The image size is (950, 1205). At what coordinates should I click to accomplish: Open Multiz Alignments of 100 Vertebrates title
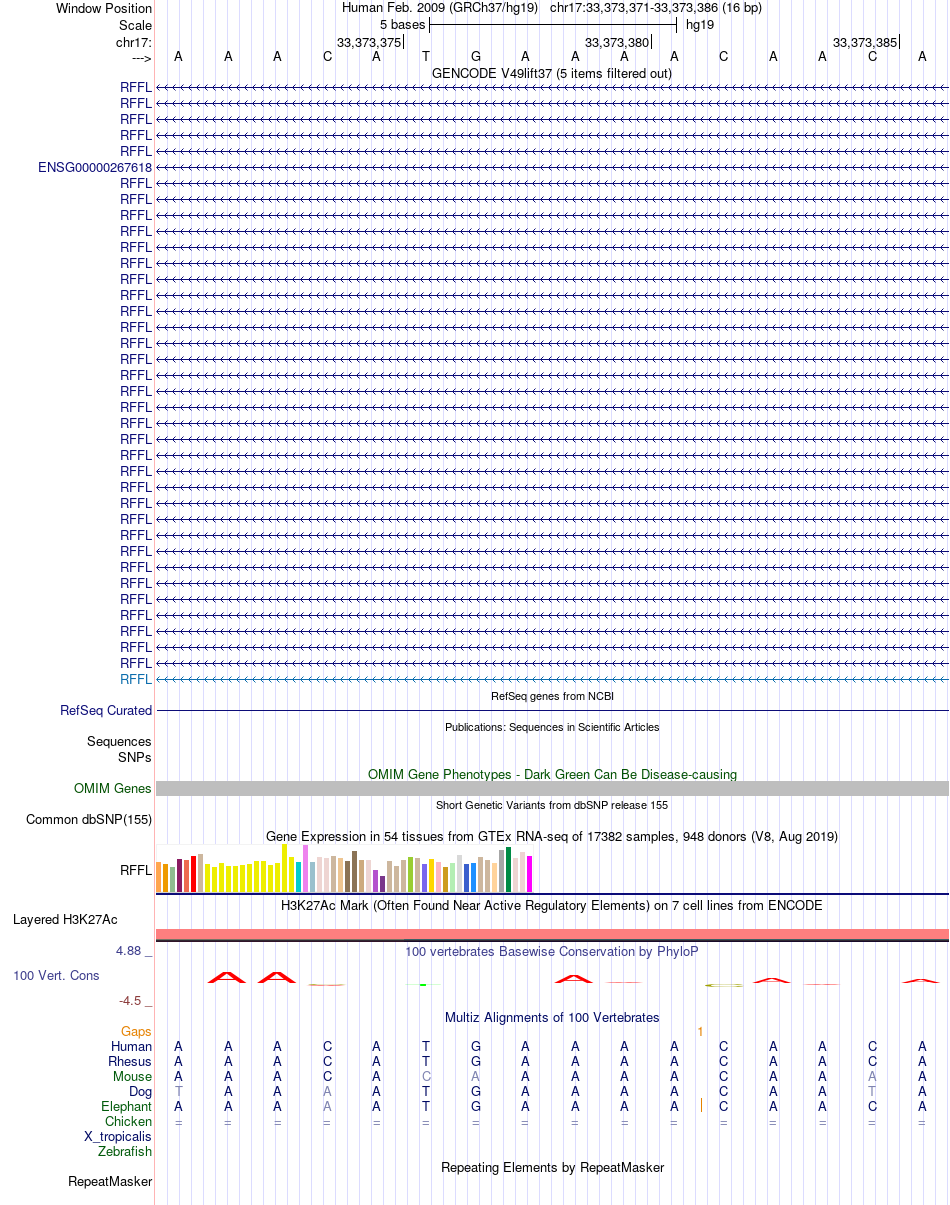[552, 1017]
